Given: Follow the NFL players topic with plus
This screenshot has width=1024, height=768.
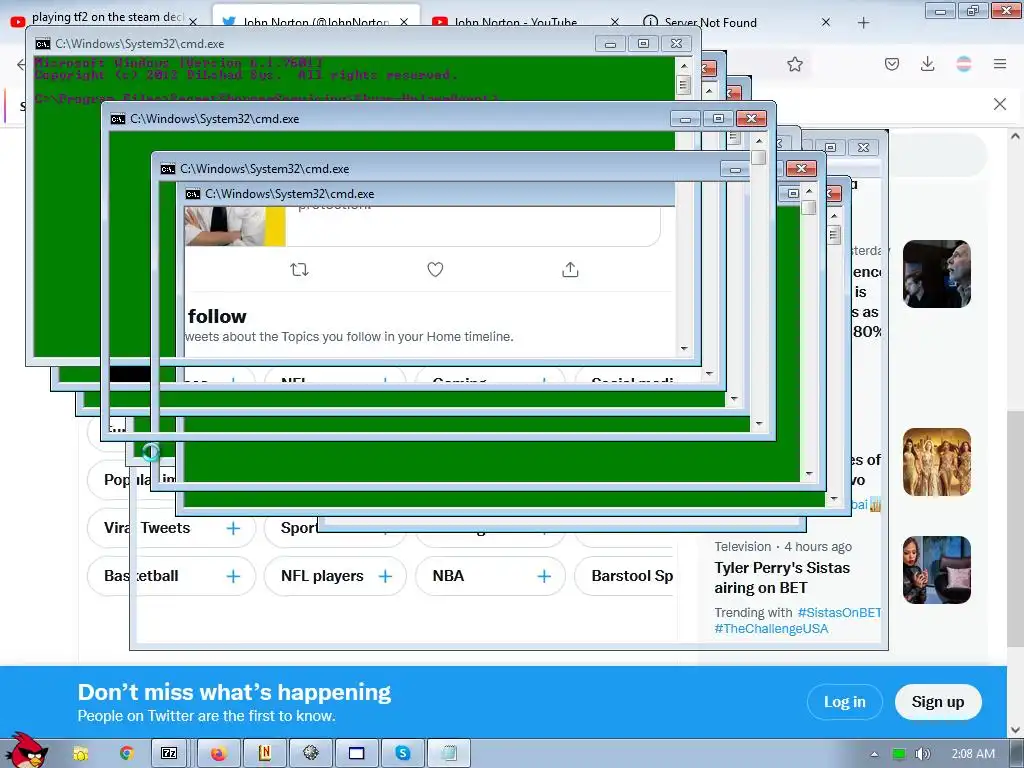Looking at the screenshot, I should [x=385, y=576].
